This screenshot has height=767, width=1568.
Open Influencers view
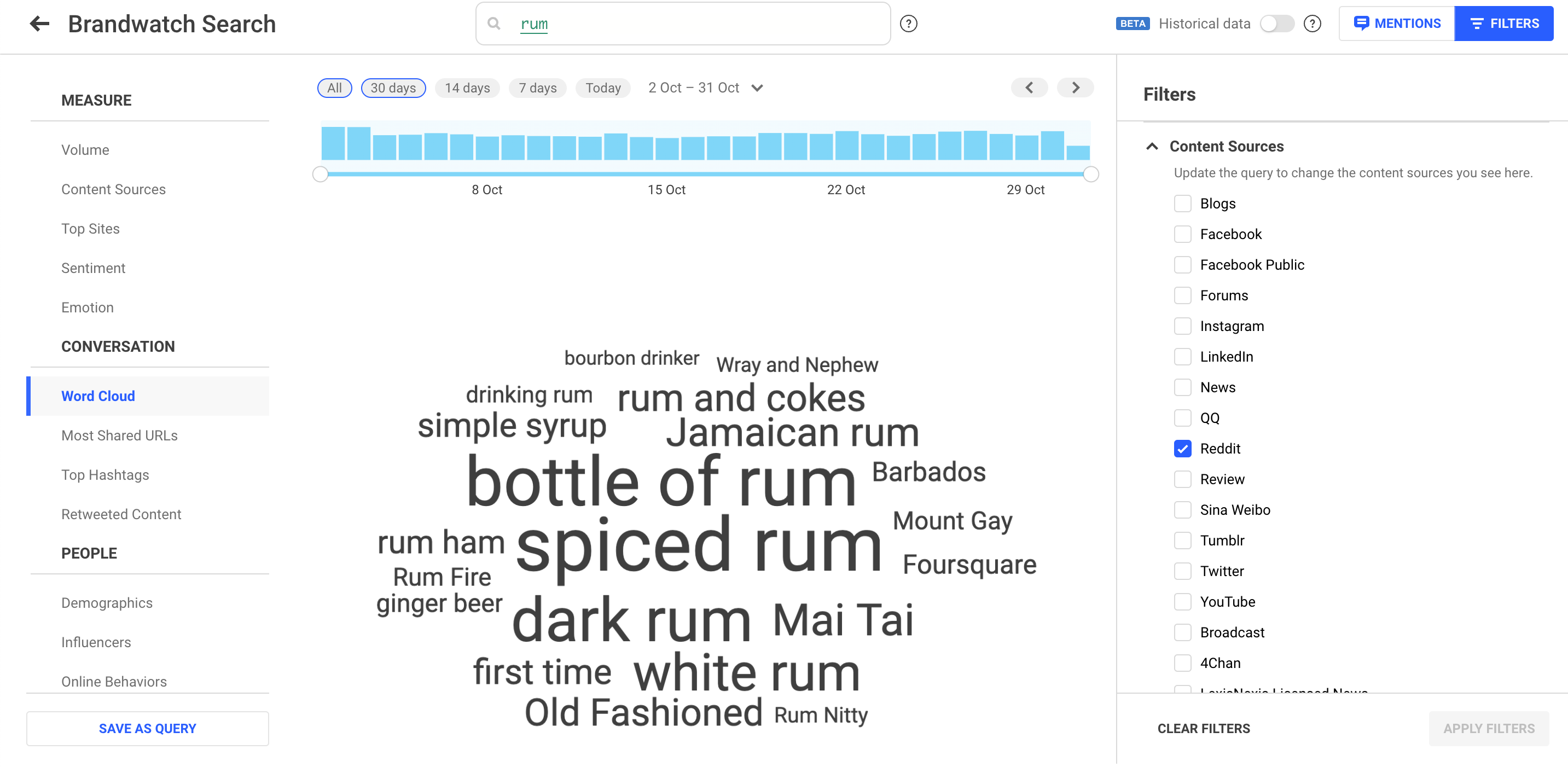96,642
